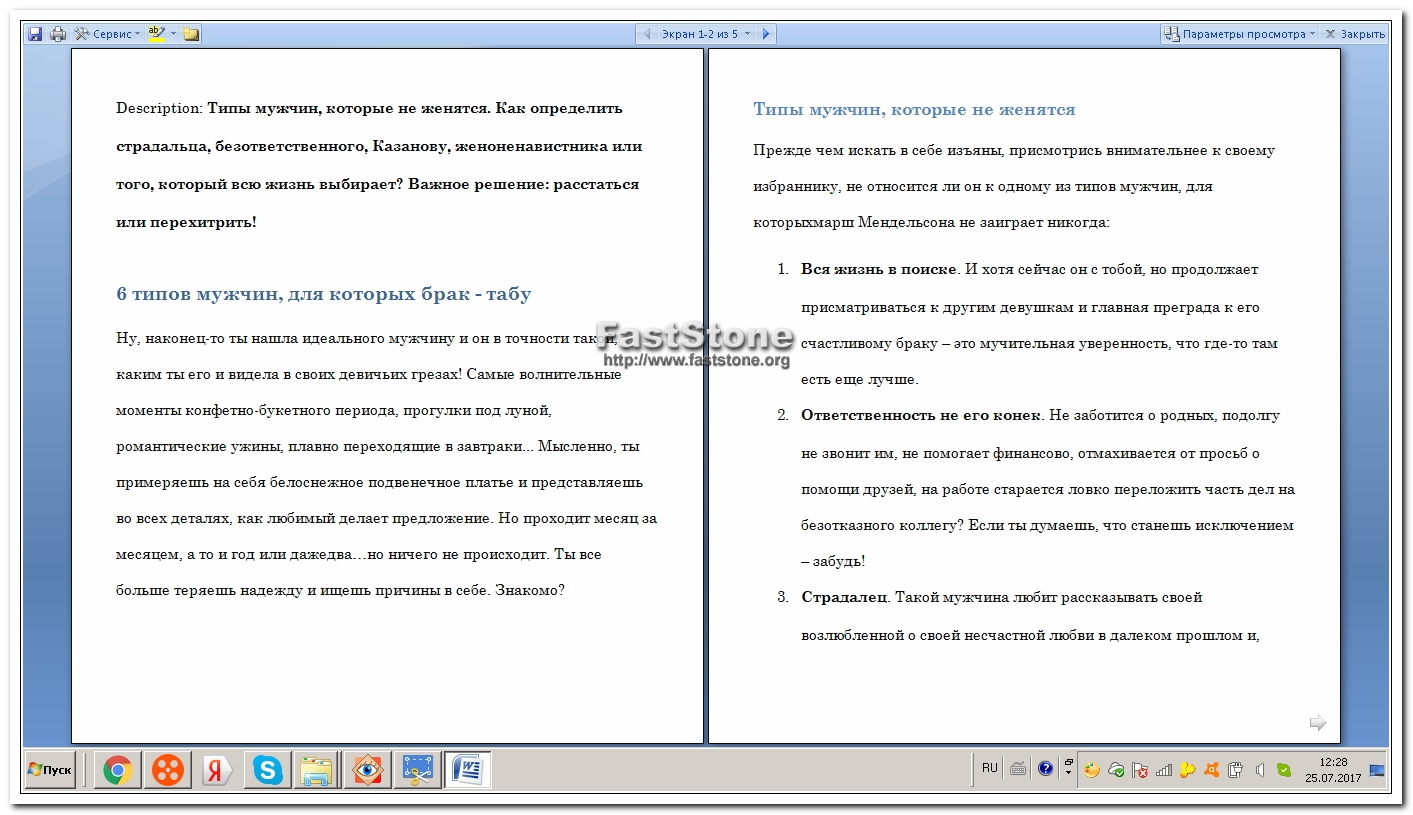Click the bold text 'Вся жизнь в поиске'
The width and height of the screenshot is (1413, 815).
(x=879, y=269)
